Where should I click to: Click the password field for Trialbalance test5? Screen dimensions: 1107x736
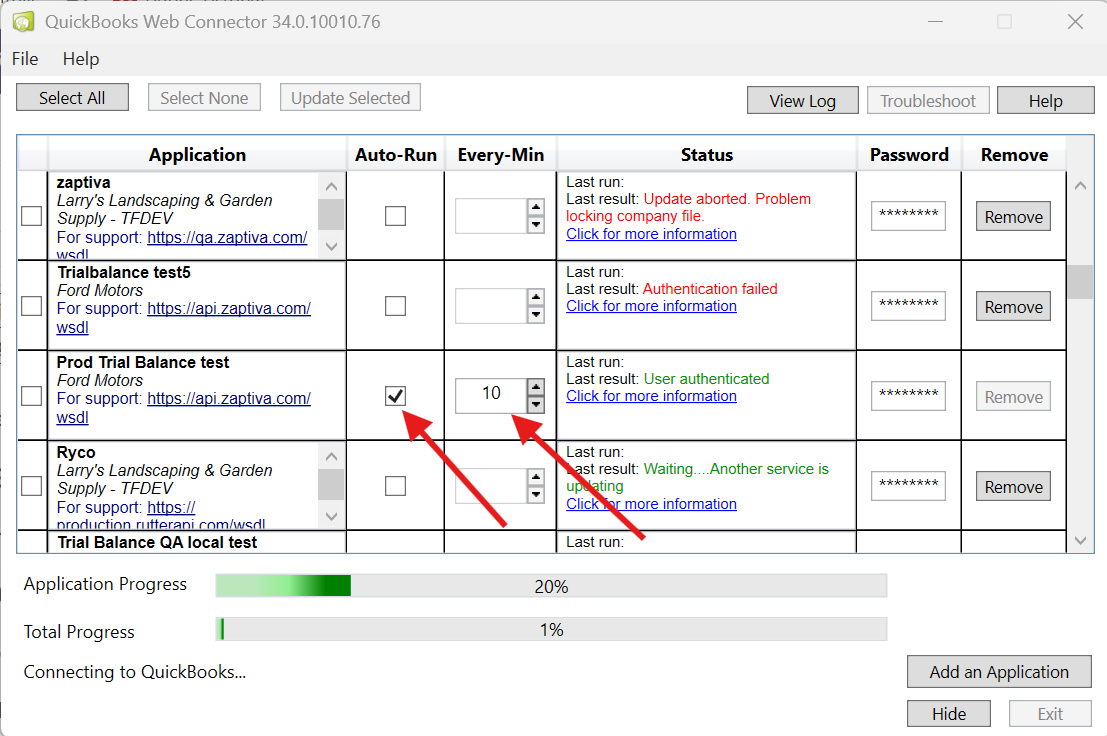(908, 306)
